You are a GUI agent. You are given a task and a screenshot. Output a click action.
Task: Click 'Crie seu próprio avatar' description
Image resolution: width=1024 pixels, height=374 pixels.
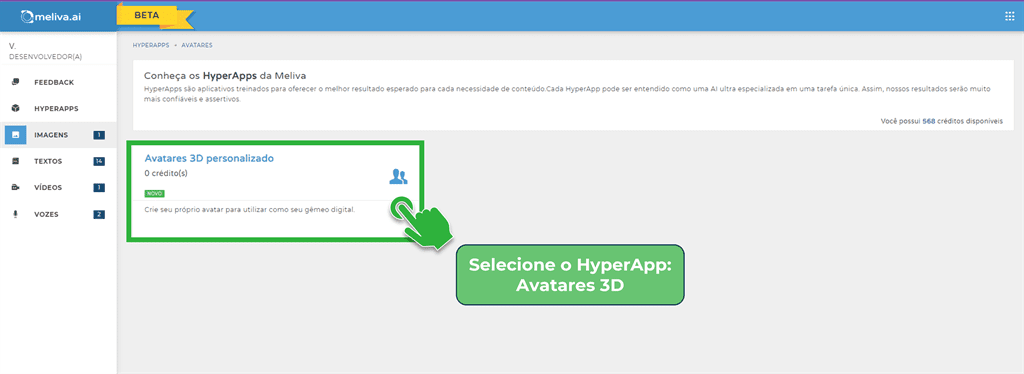coord(249,210)
